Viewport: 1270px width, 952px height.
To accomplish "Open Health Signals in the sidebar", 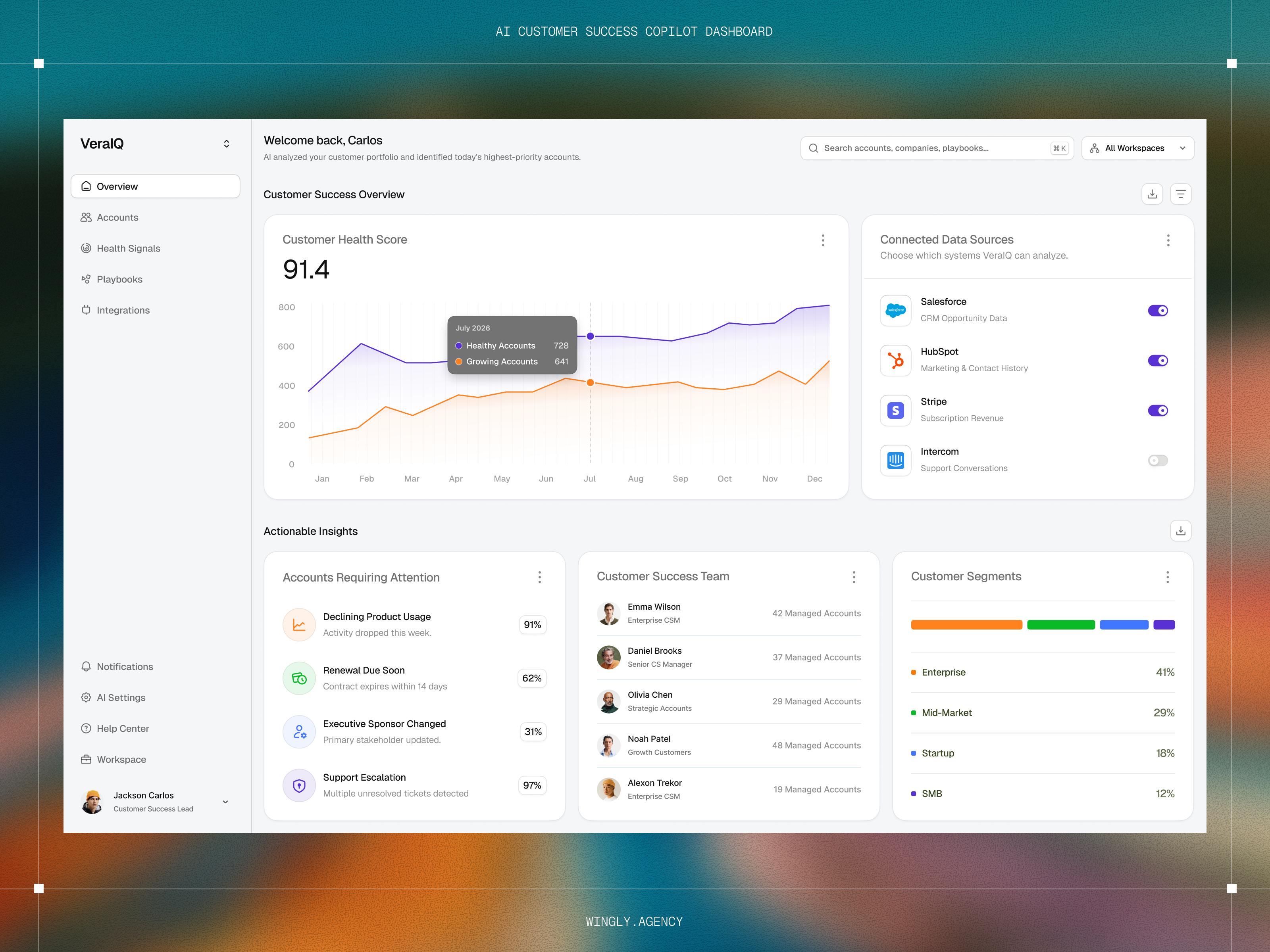I will click(x=155, y=248).
